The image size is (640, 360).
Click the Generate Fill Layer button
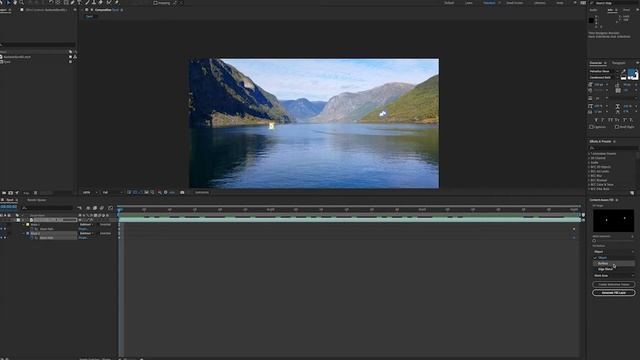pyautogui.click(x=613, y=293)
